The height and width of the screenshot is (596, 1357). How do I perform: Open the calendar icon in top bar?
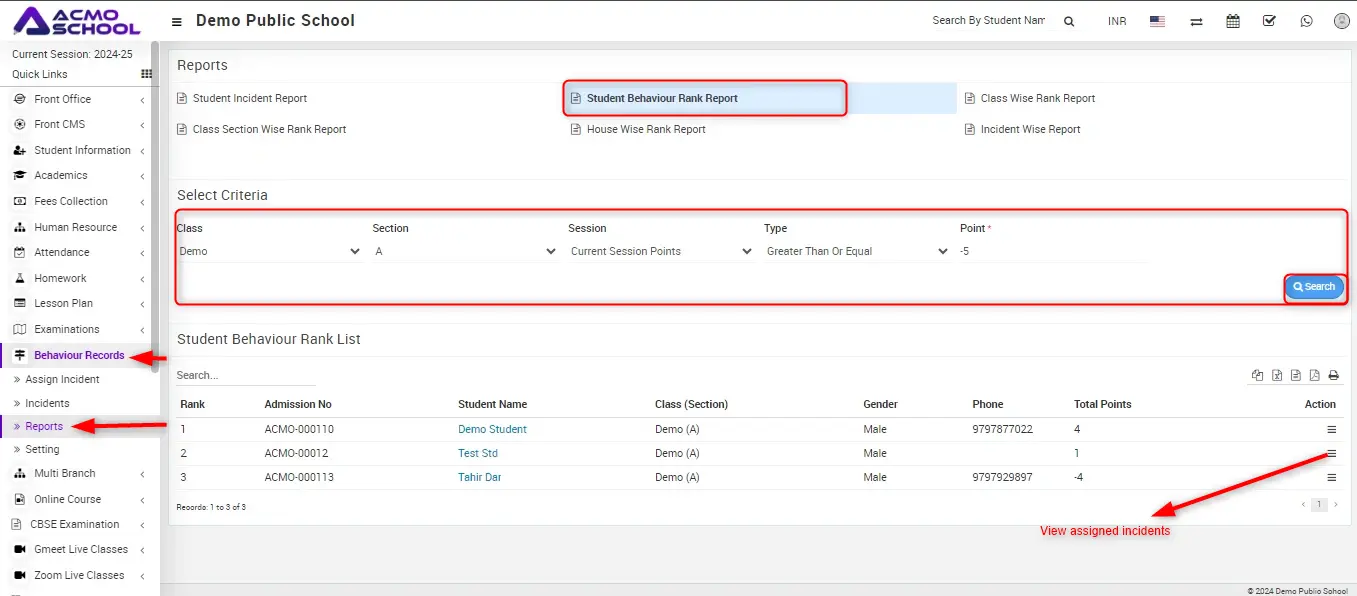1233,21
